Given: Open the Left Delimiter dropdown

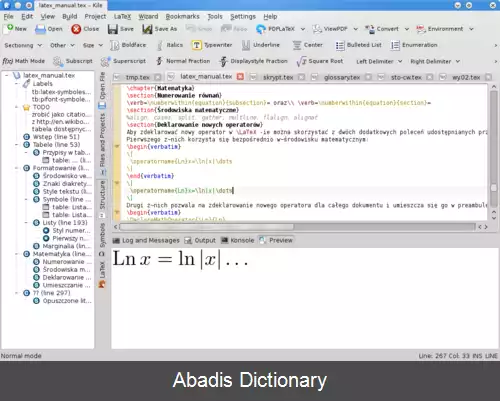Looking at the screenshot, I should pyautogui.click(x=379, y=61).
